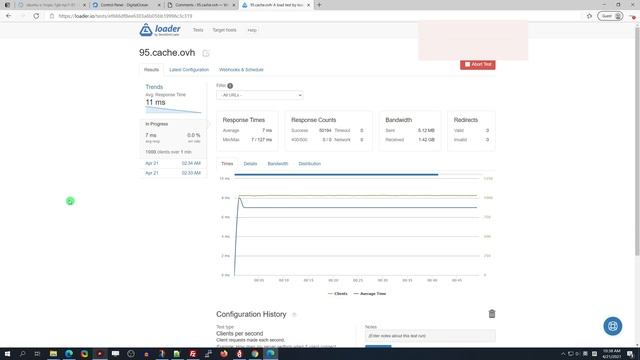Screen dimensions: 640x360
Task: Open the All URLs filter dropdown
Action: pyautogui.click(x=260, y=95)
